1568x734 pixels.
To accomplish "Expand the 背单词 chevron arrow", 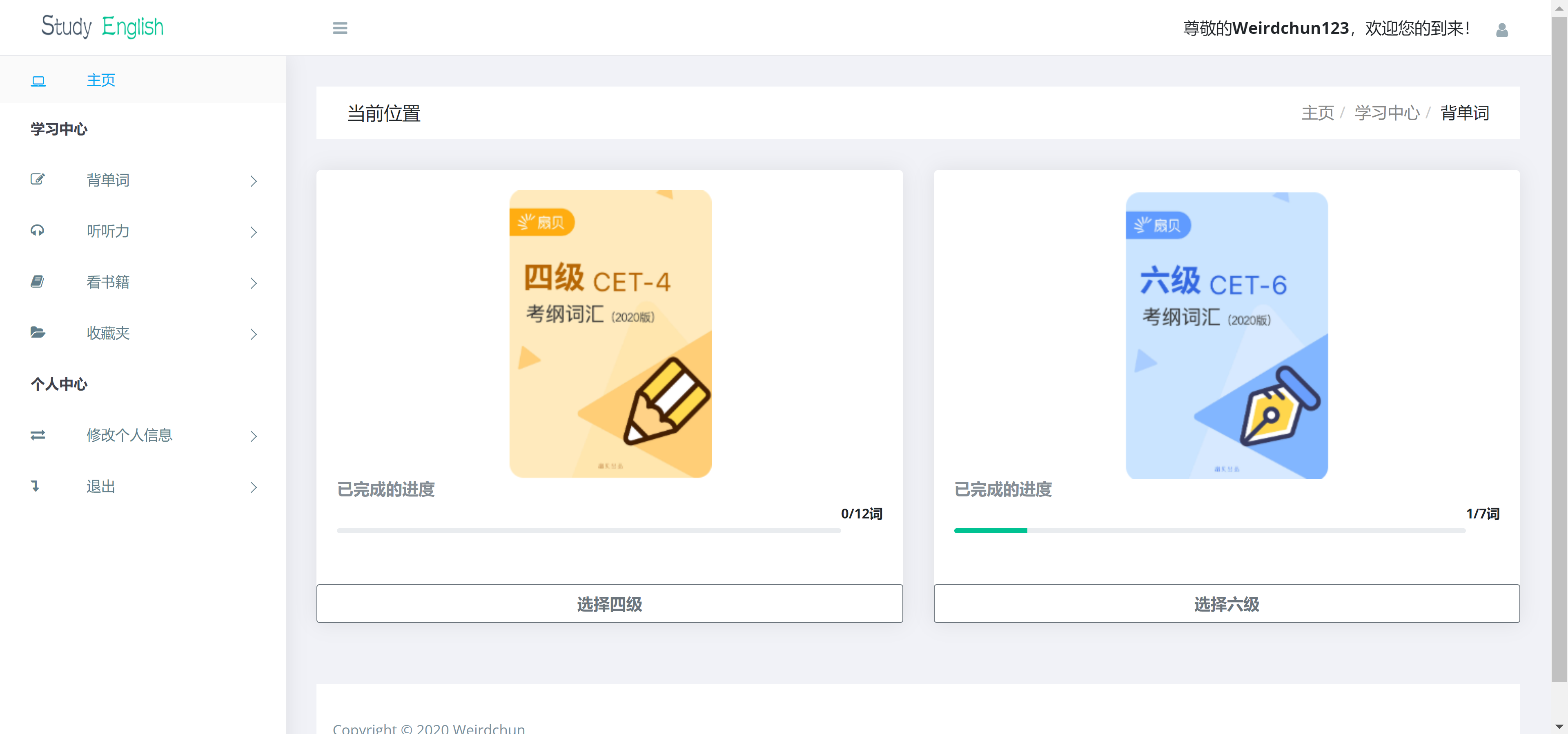I will coord(253,181).
